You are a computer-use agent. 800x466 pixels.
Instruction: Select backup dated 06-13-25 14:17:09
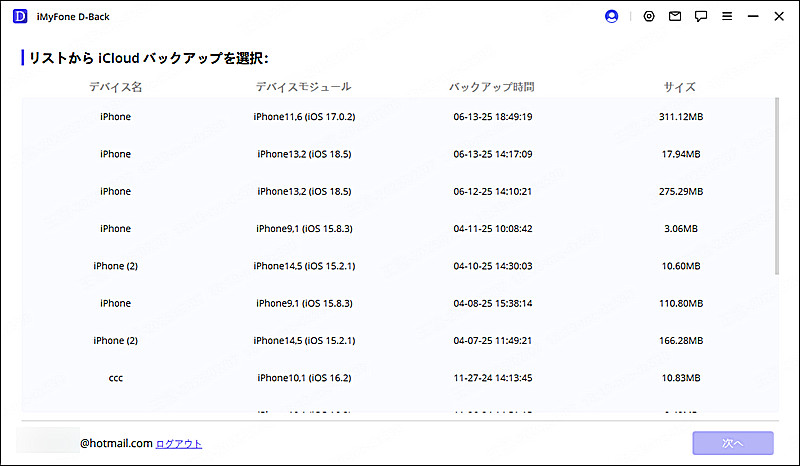[x=399, y=154]
